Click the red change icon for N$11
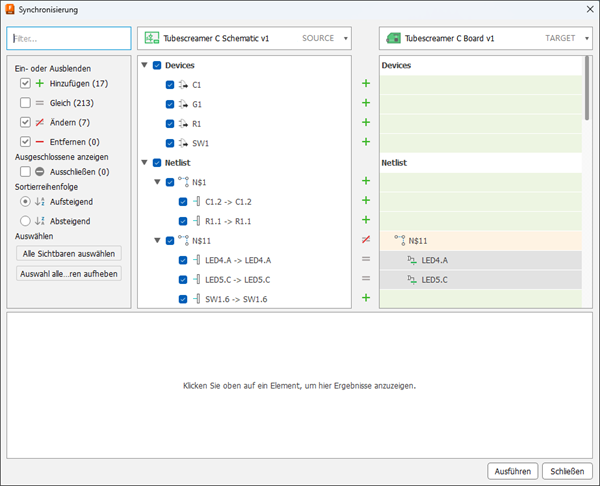 pos(366,240)
